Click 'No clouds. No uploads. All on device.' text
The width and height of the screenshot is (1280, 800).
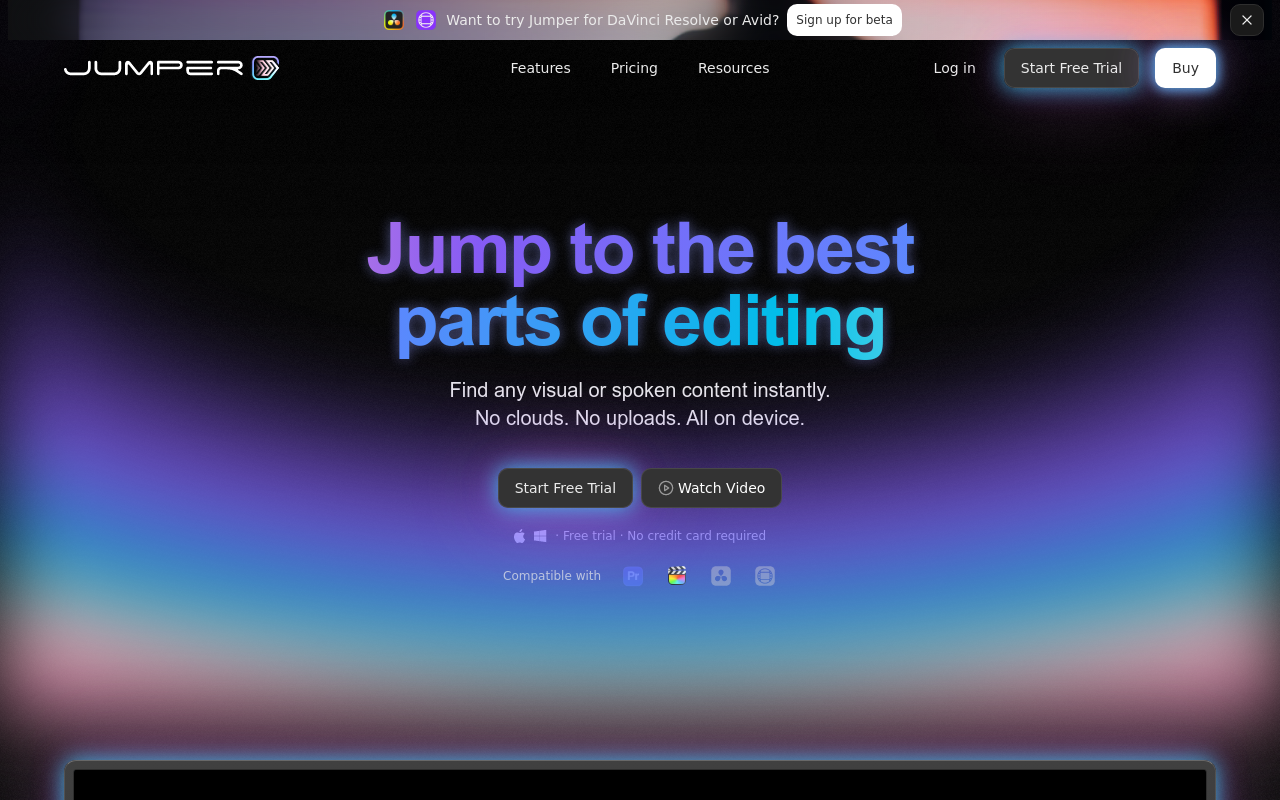coord(640,418)
